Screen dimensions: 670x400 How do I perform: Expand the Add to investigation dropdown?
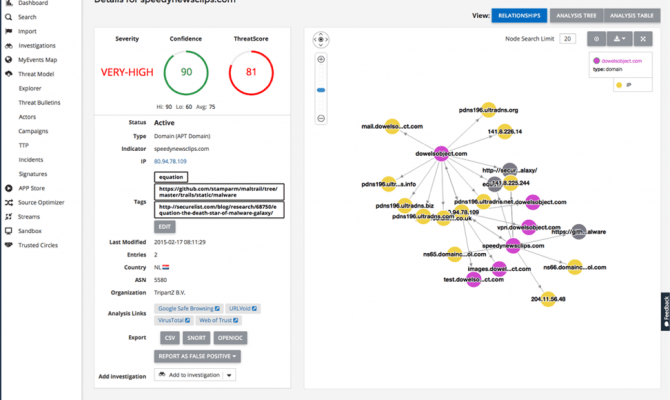click(229, 374)
